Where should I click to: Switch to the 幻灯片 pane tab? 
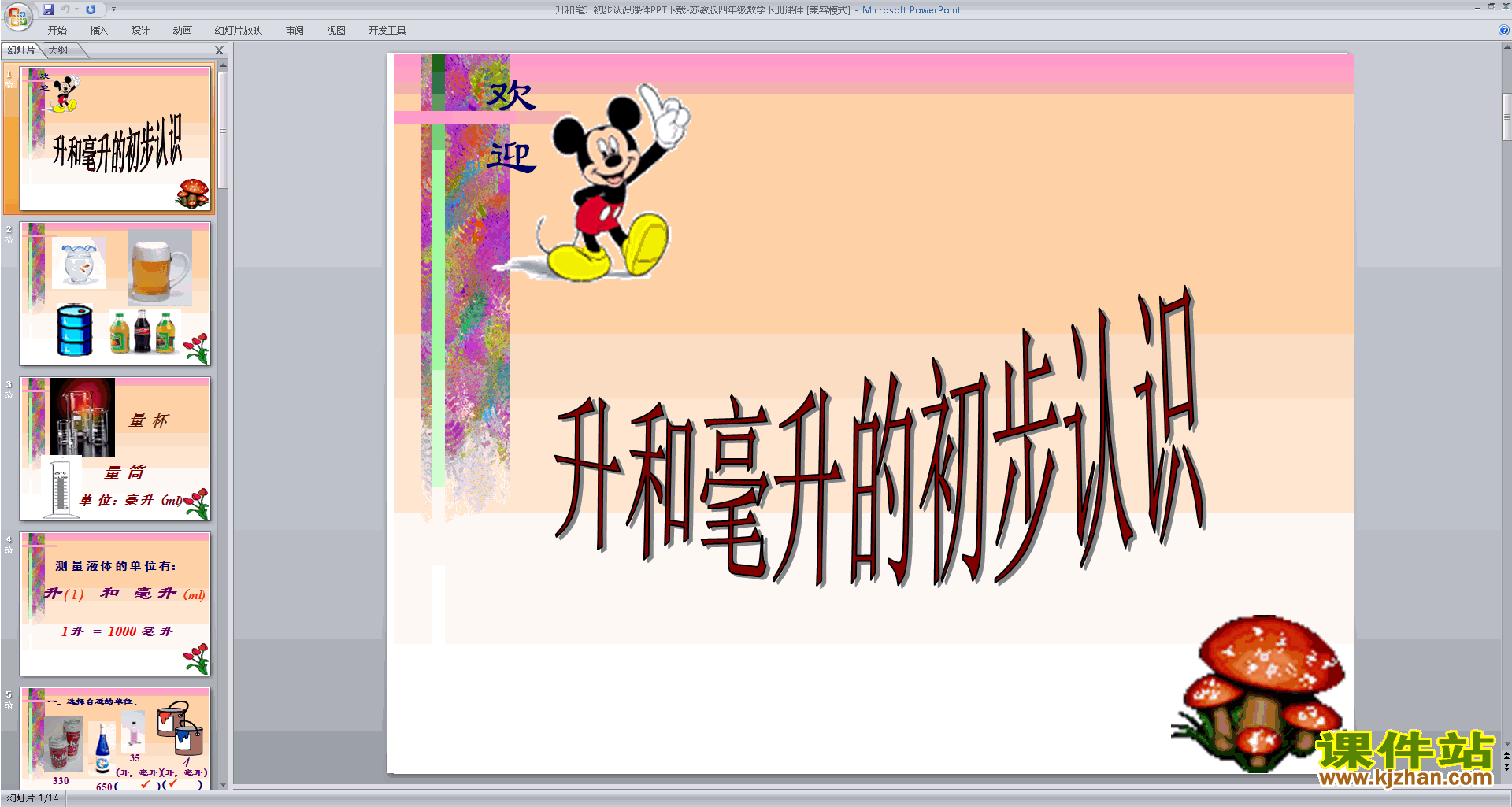(x=21, y=50)
